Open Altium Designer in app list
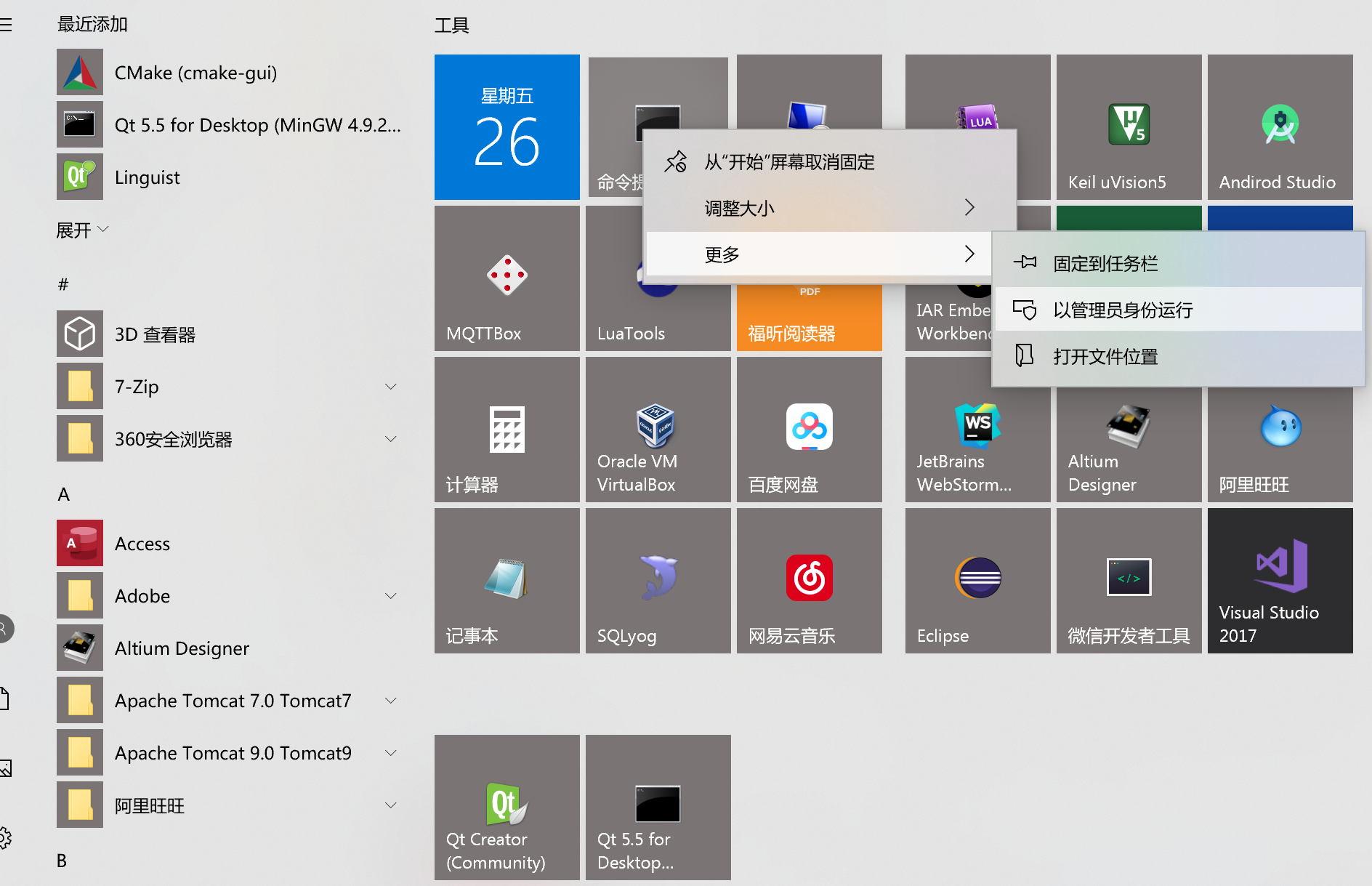The height and width of the screenshot is (886, 1372). click(x=229, y=648)
